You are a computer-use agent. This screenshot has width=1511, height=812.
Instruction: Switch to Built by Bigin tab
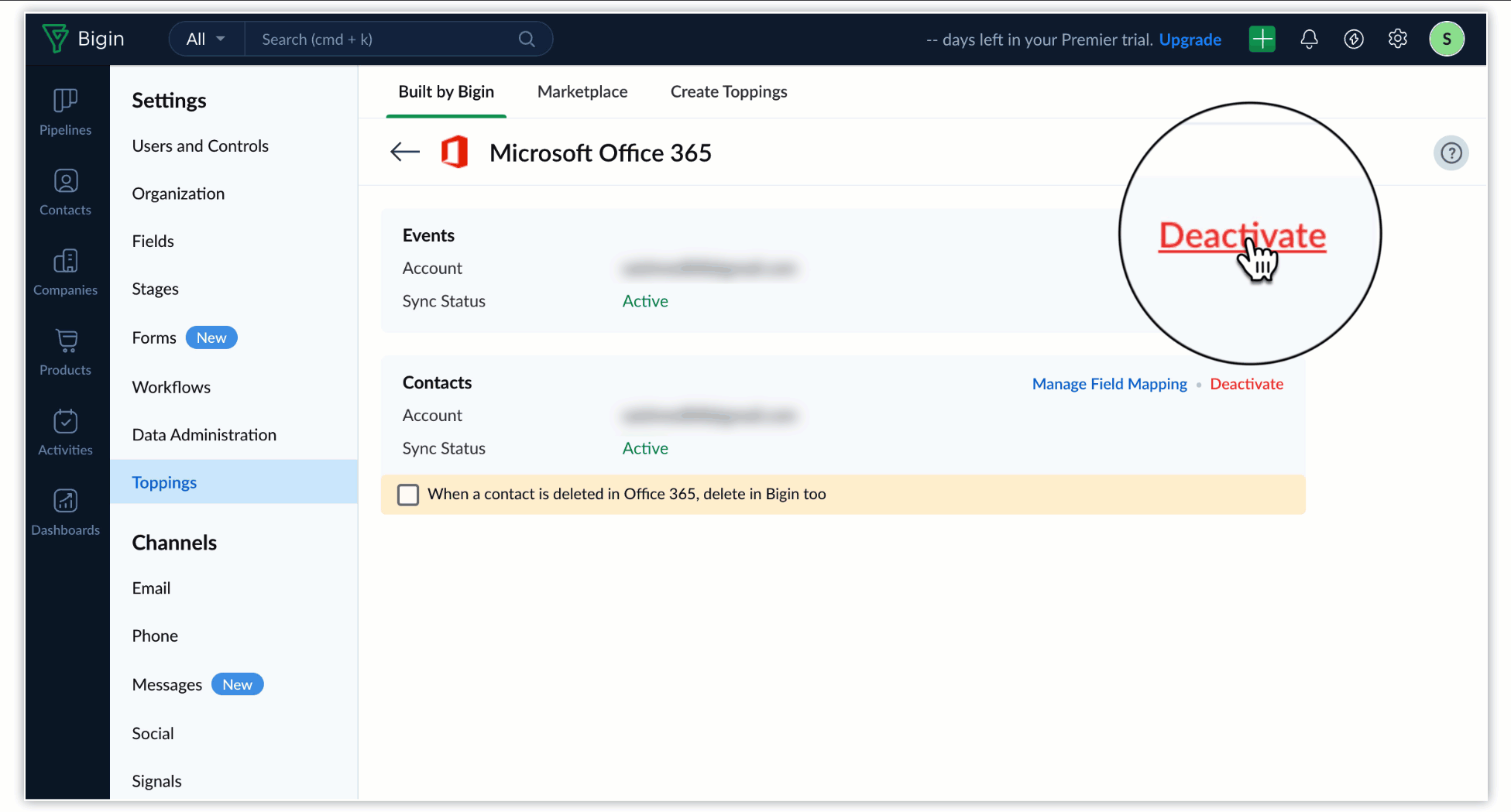446,91
